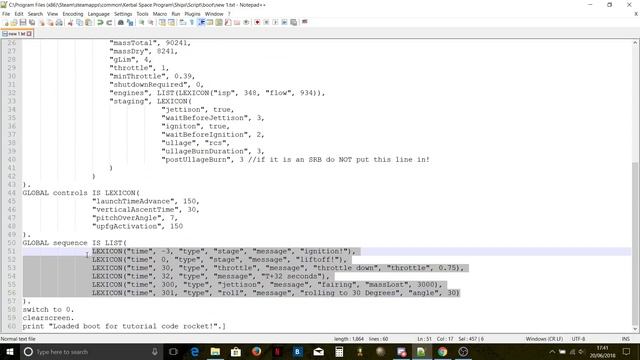Open the Folder as Workspace icon
The height and width of the screenshot is (360, 640).
(x=237, y=22)
